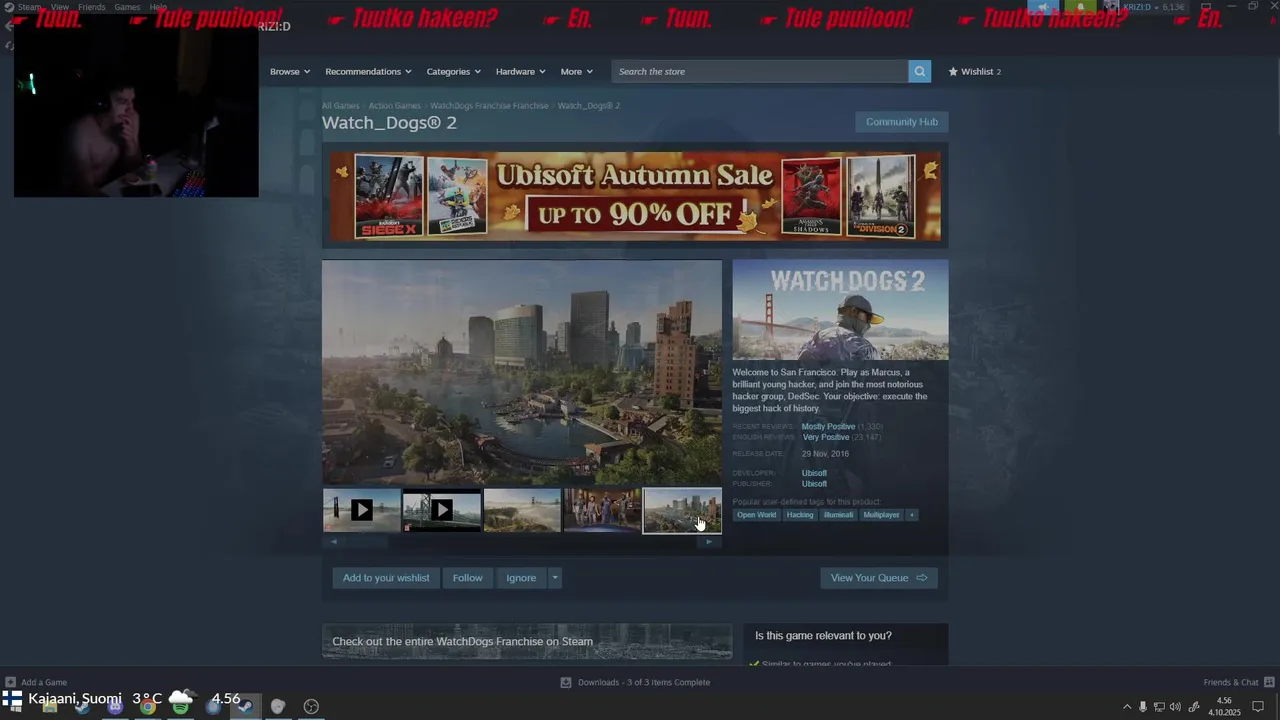Open Google Chrome from taskbar

click(x=148, y=706)
